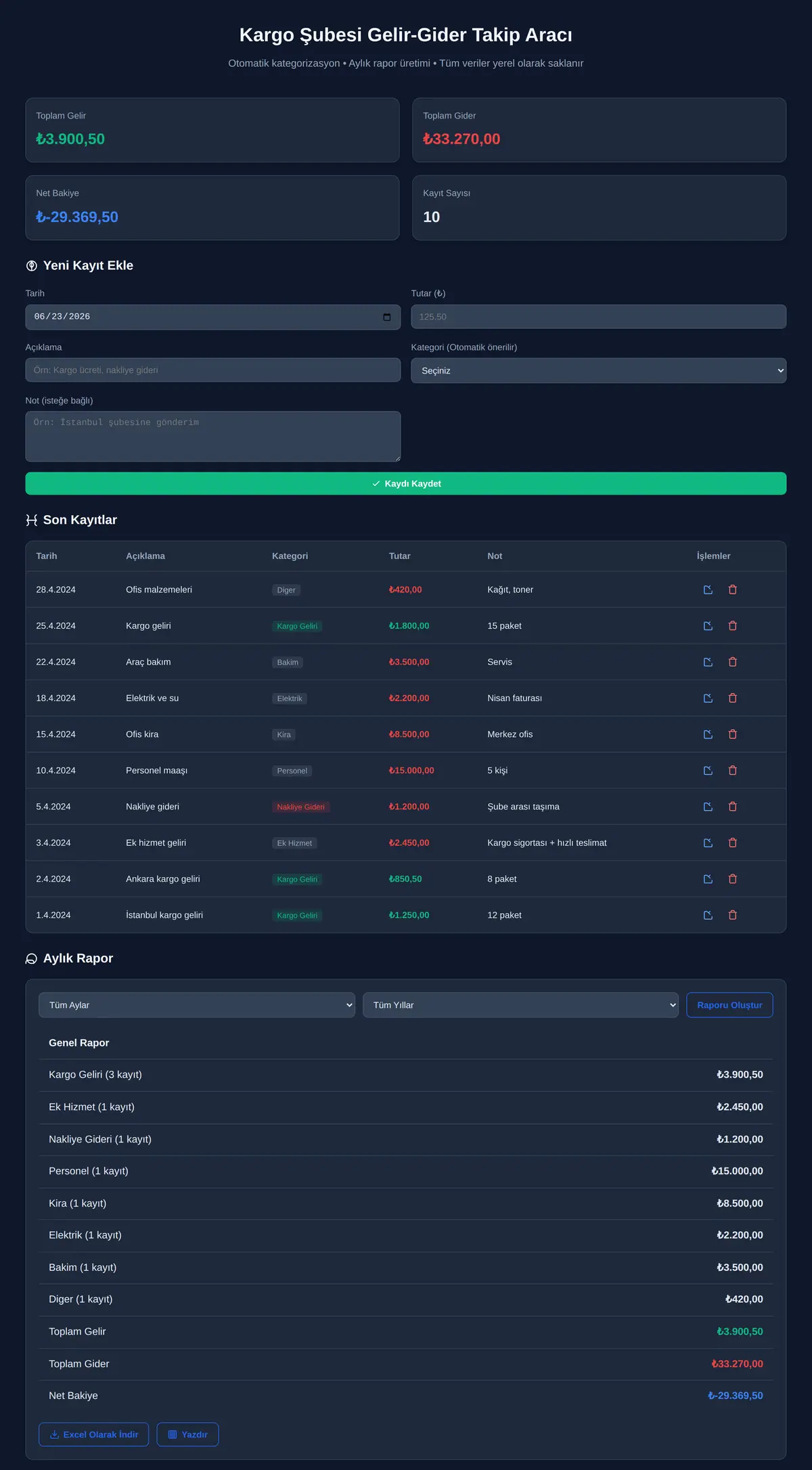This screenshot has width=812, height=1470.
Task: Focus the Not textarea
Action: point(213,437)
